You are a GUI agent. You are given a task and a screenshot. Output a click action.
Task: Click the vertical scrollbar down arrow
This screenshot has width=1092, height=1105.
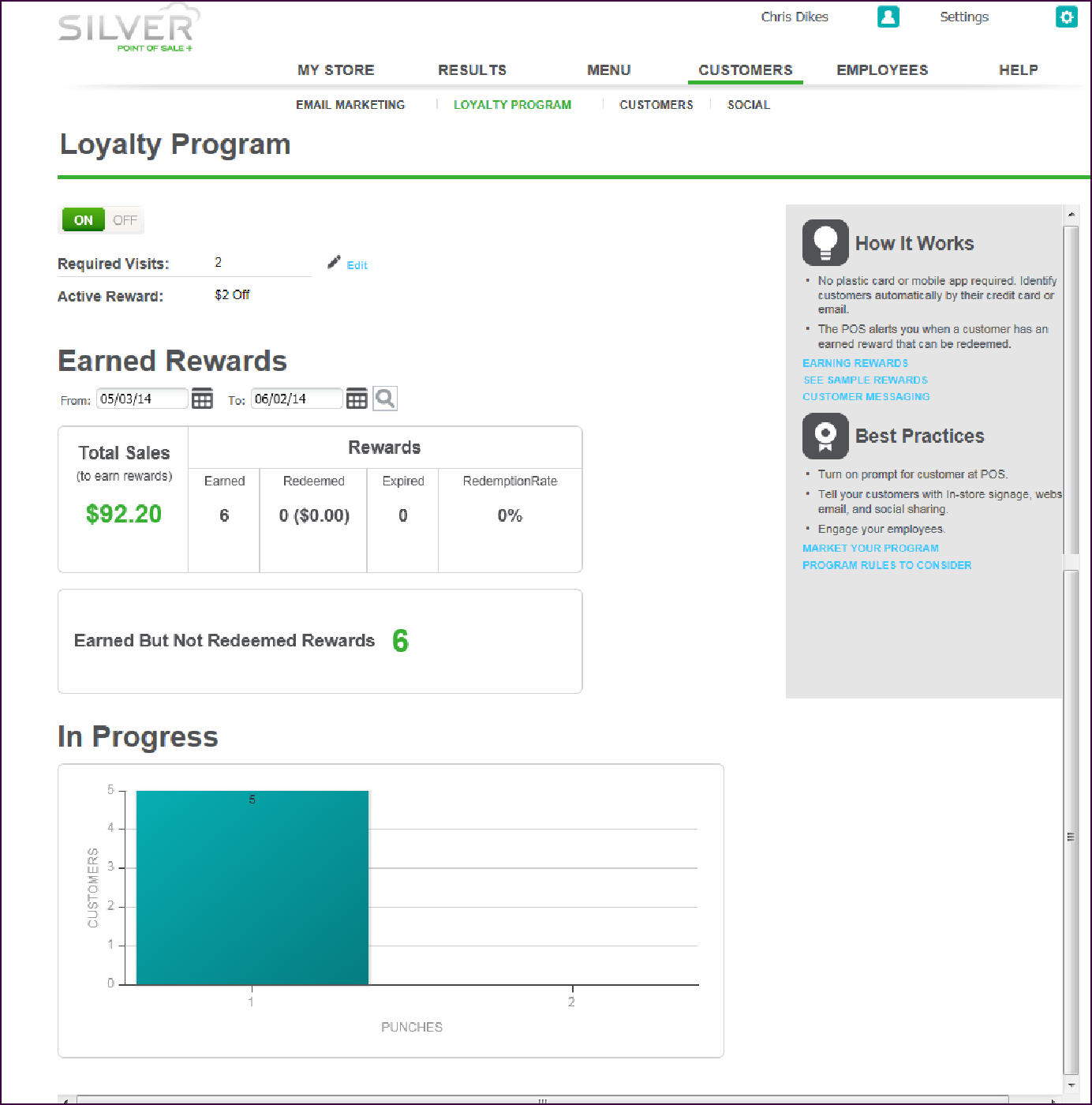pos(1071,1085)
